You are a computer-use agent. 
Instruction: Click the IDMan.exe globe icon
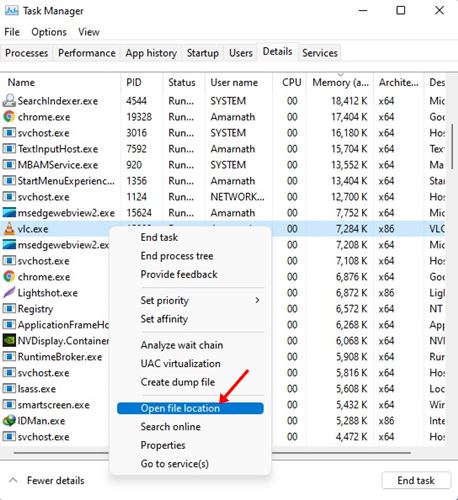pos(9,421)
